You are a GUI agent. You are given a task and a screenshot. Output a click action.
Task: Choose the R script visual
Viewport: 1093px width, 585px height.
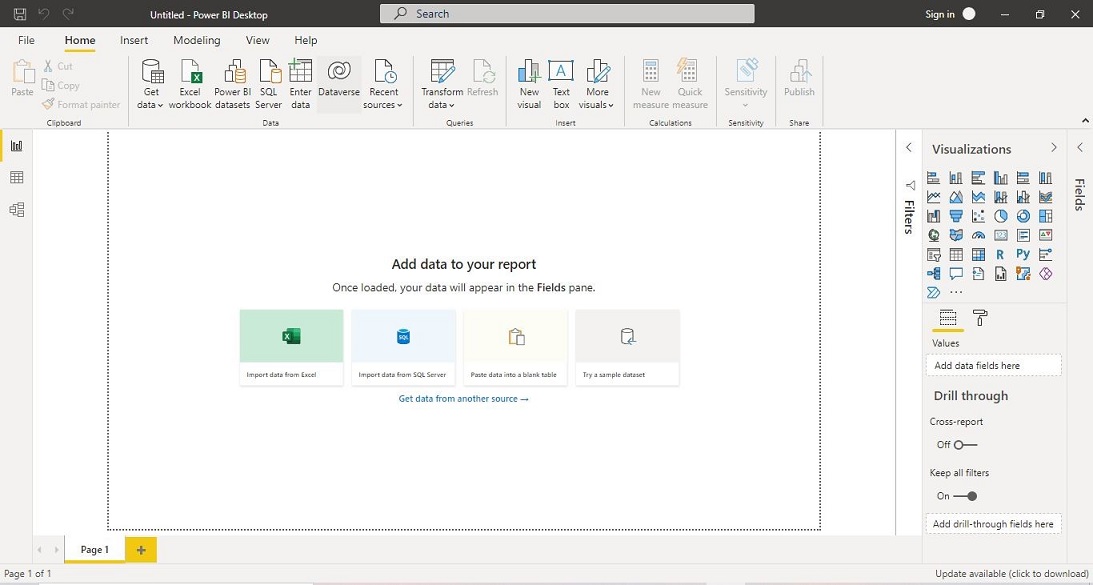point(1001,254)
